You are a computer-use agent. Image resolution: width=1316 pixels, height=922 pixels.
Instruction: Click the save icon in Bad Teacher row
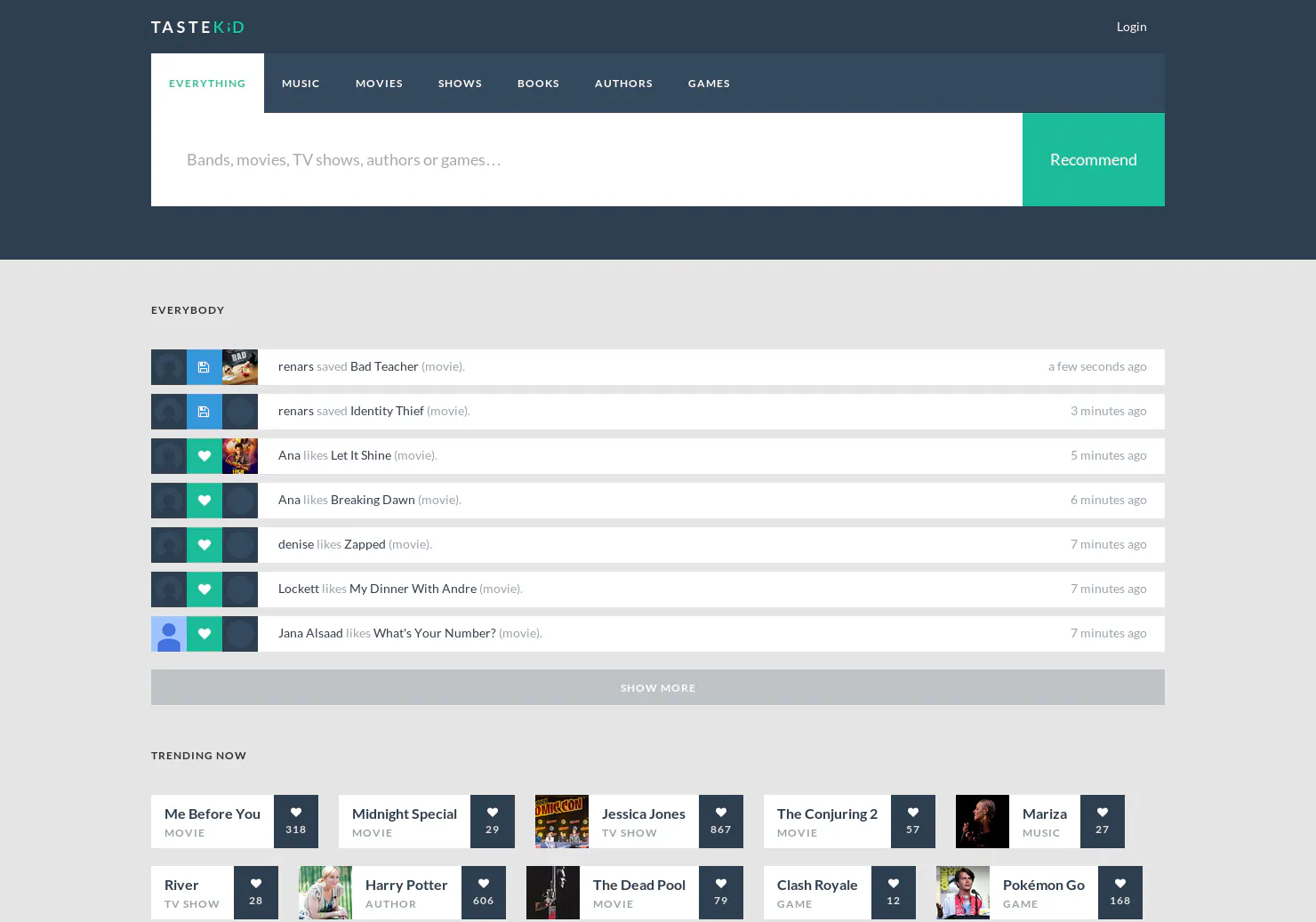205,367
